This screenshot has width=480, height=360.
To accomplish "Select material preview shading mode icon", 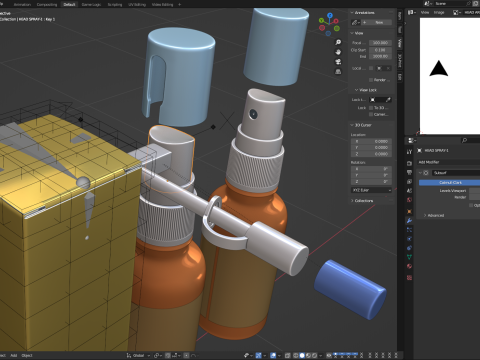I will (x=308, y=356).
